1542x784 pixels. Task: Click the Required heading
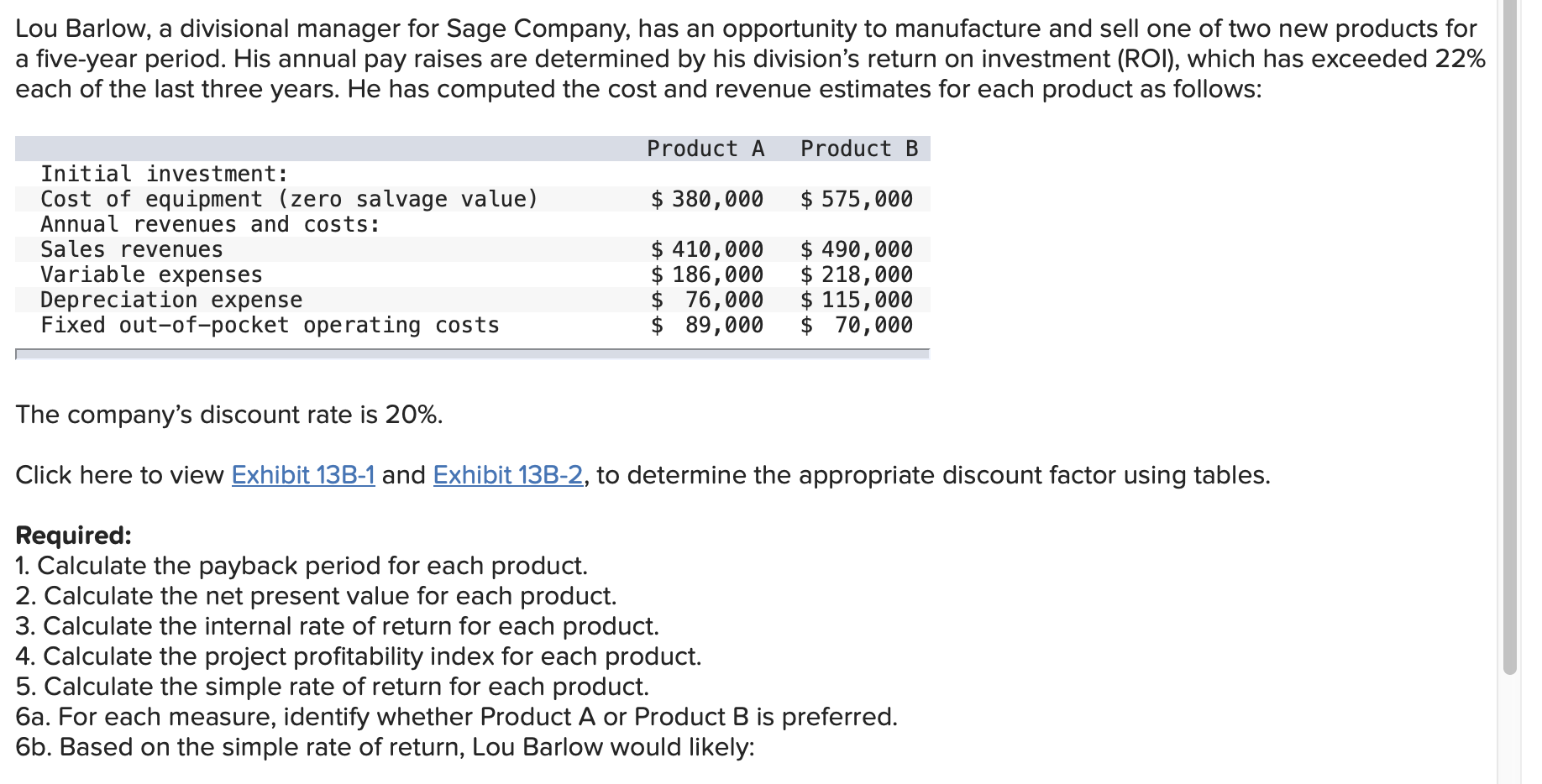[74, 536]
